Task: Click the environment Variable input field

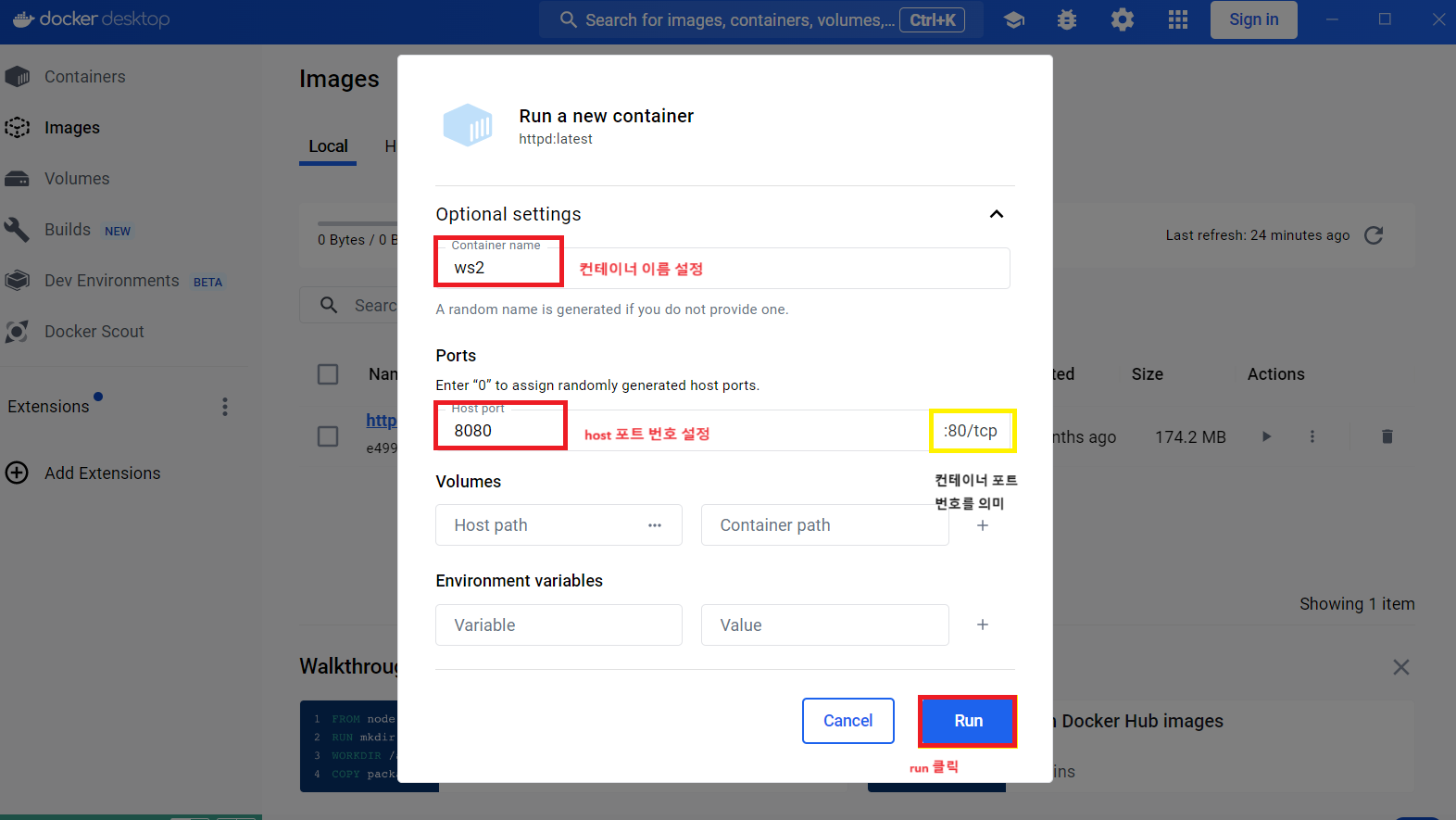Action: (x=559, y=625)
